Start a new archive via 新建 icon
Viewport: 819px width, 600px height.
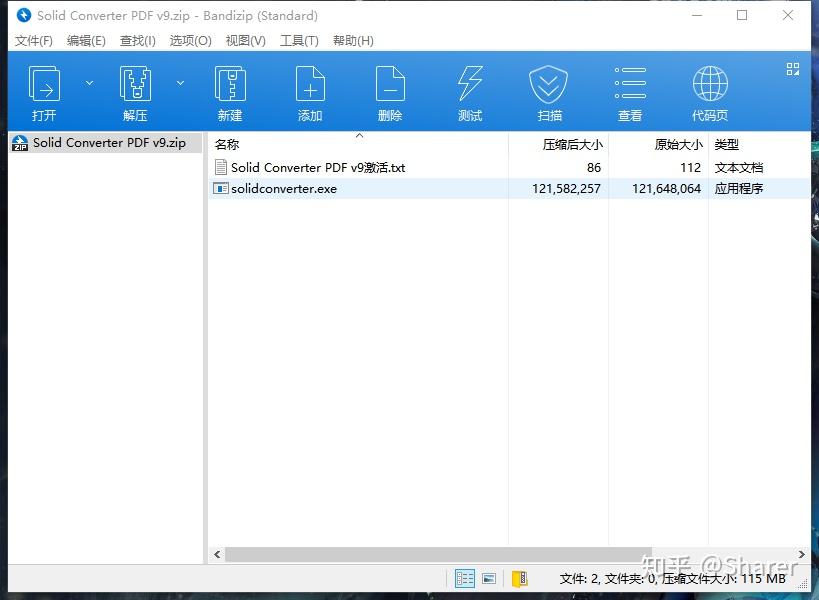coord(229,90)
